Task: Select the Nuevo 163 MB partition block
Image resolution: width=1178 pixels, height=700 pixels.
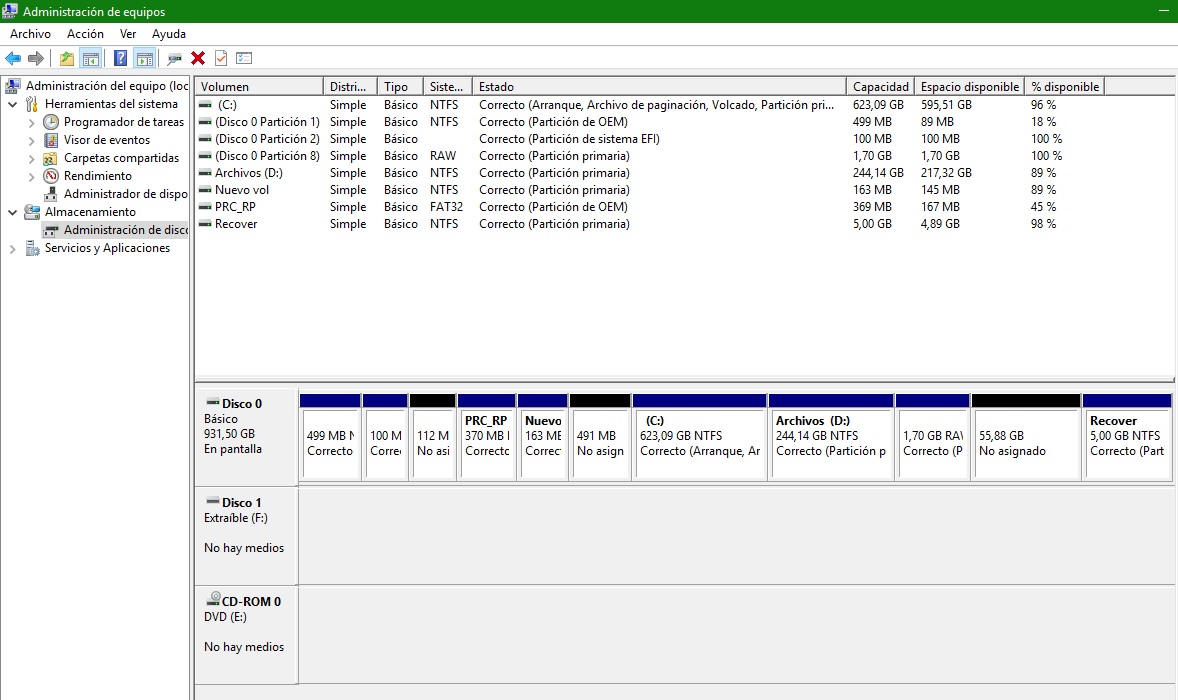Action: pos(542,436)
